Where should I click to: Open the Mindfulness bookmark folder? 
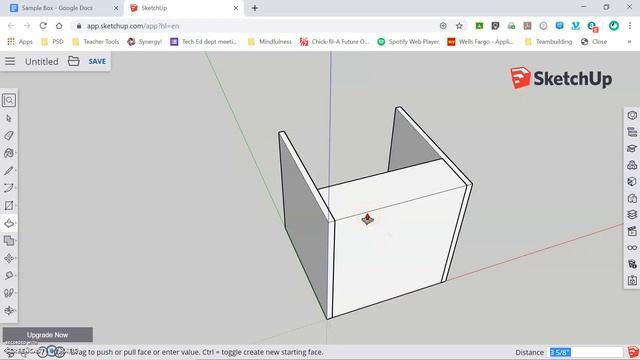(x=269, y=42)
